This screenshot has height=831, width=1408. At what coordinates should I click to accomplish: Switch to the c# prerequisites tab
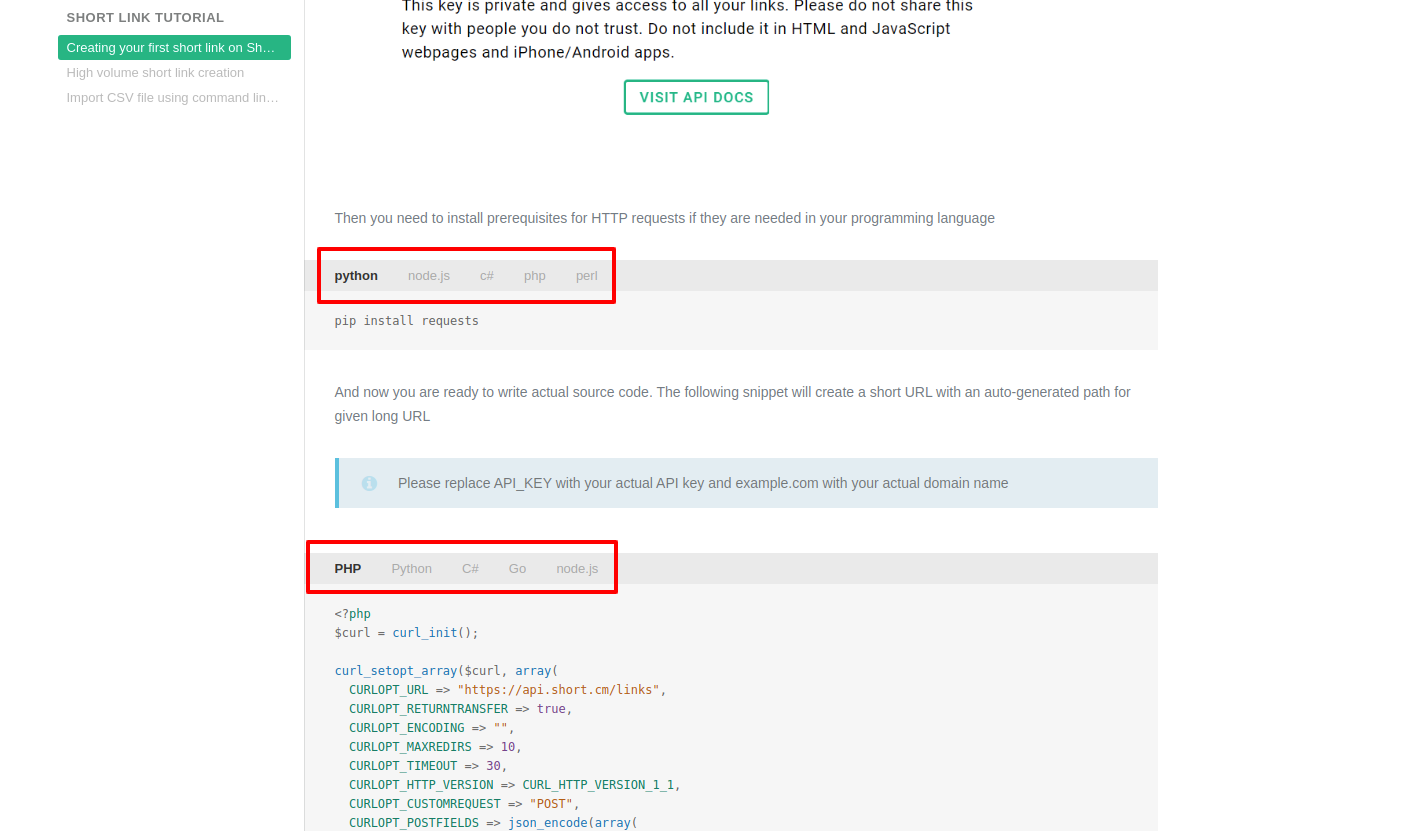click(x=487, y=276)
